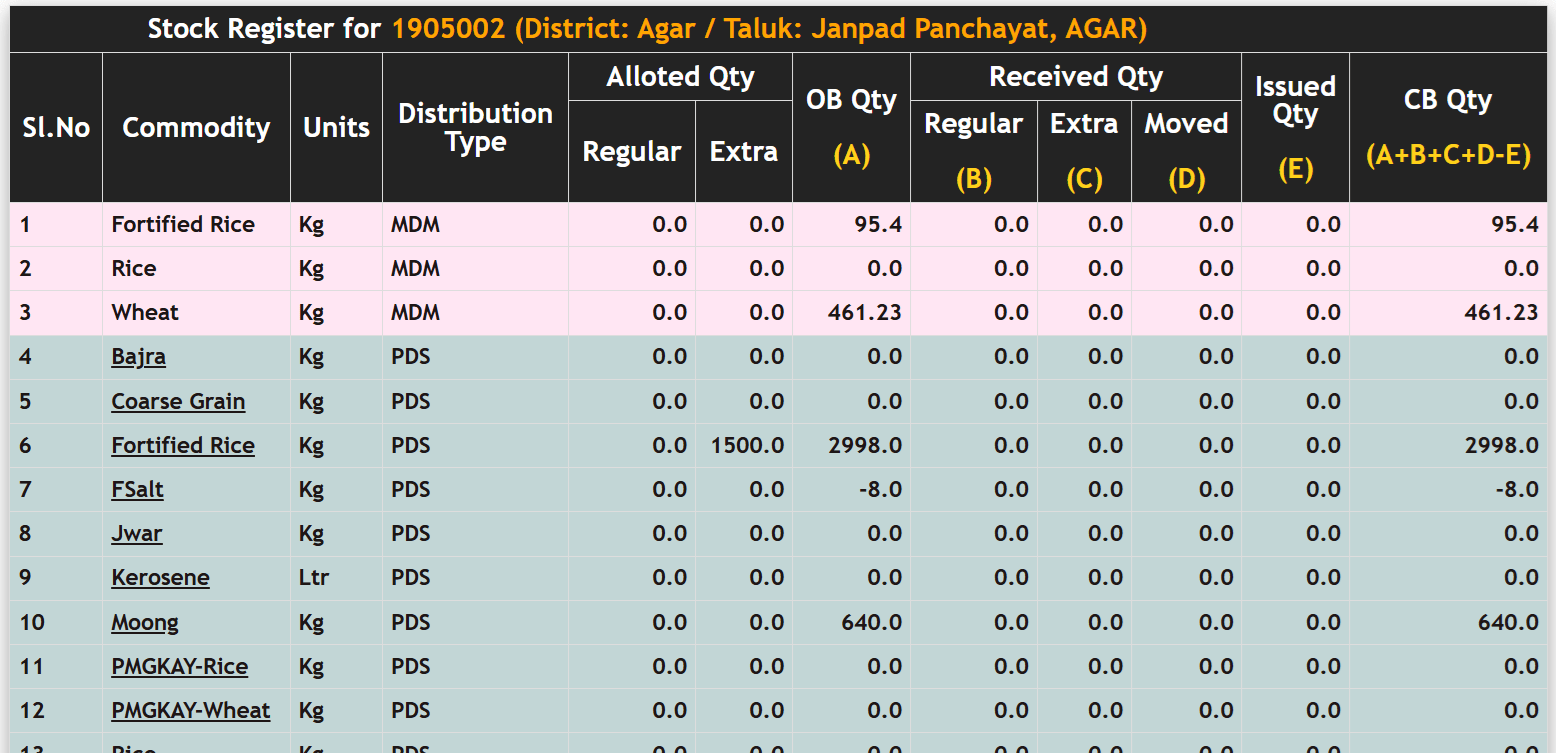The image size is (1556, 753).
Task: Click the Alloted Qty header
Action: [680, 77]
